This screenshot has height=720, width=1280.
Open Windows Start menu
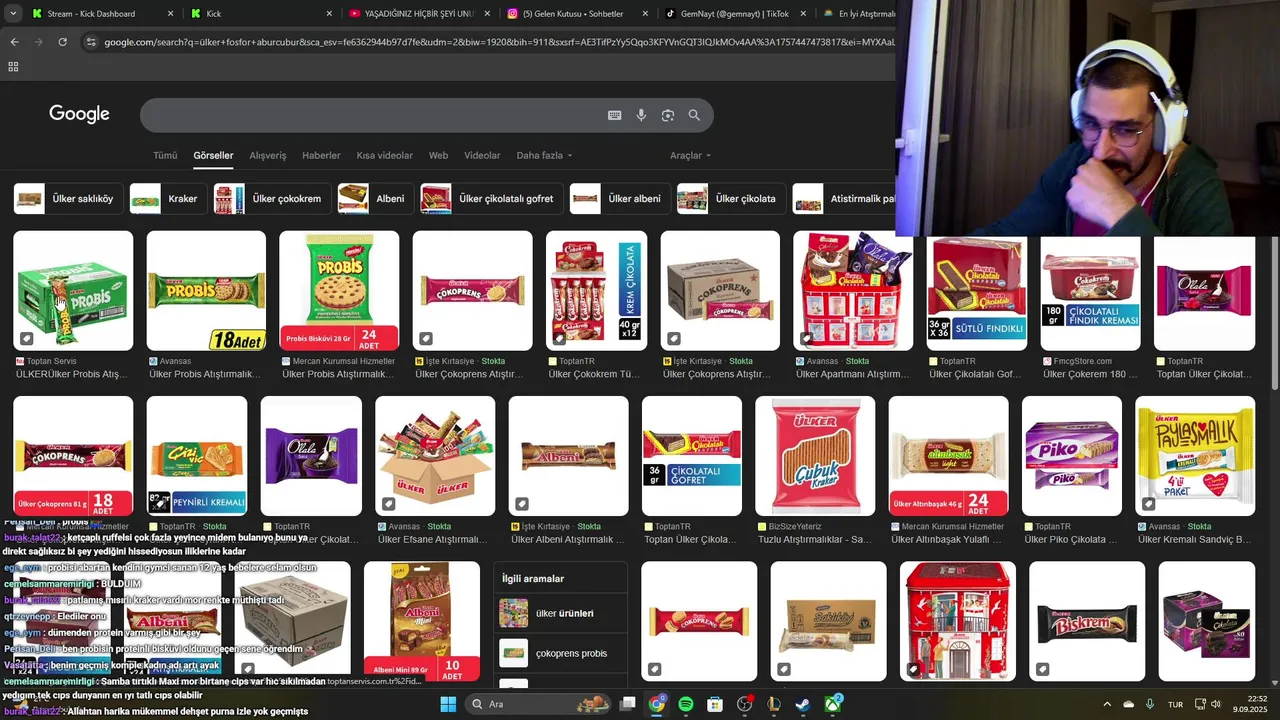[448, 704]
